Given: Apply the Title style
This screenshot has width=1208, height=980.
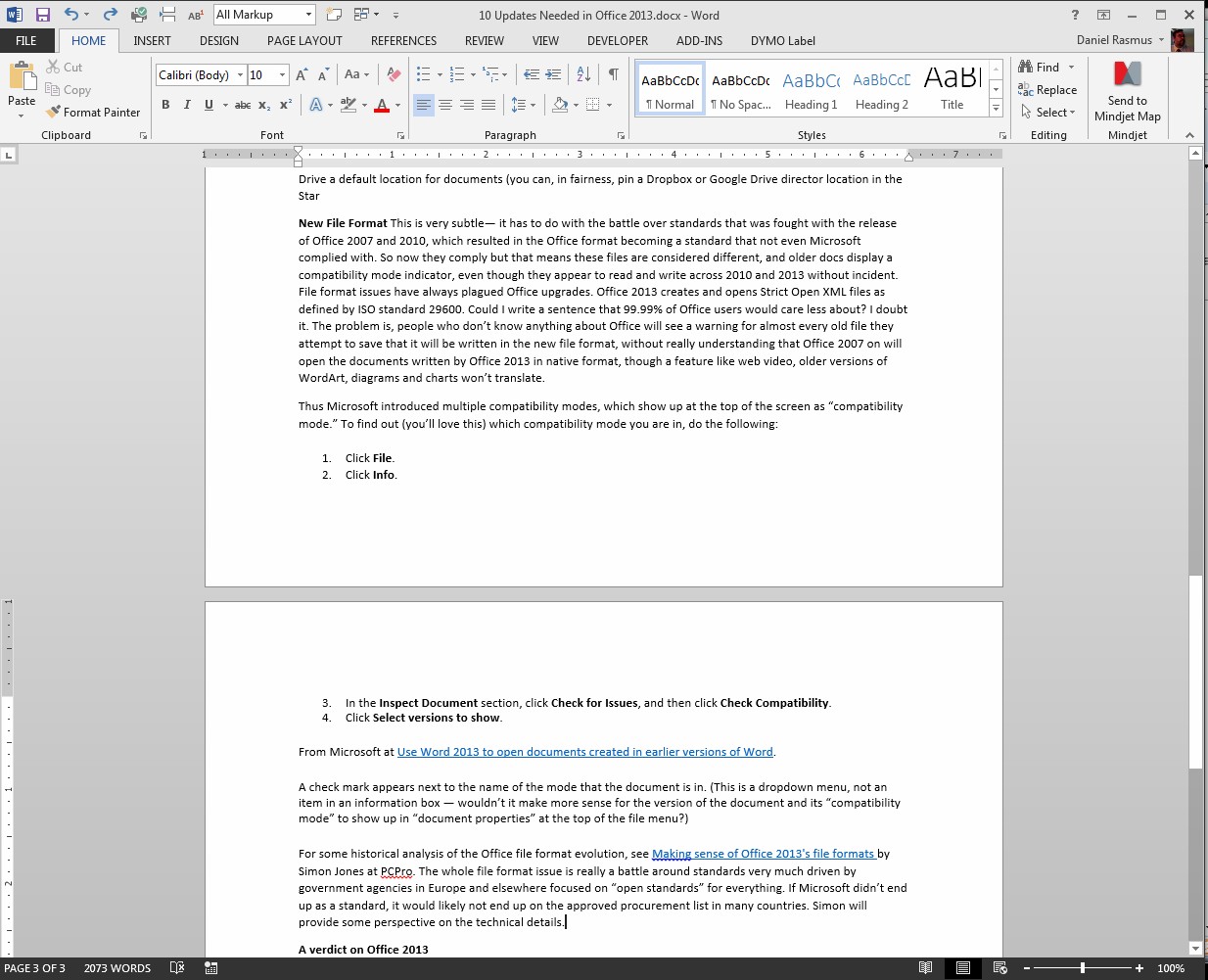Looking at the screenshot, I should (x=952, y=89).
